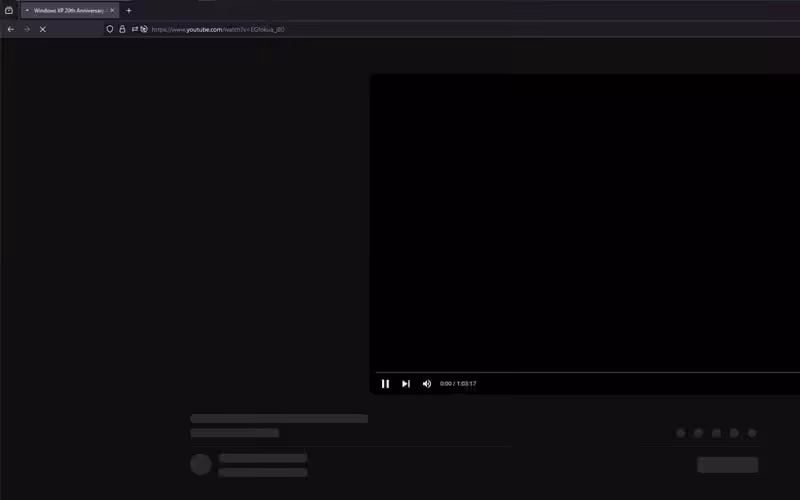Click the round channel avatar placeholder
800x500 pixels.
click(x=201, y=464)
